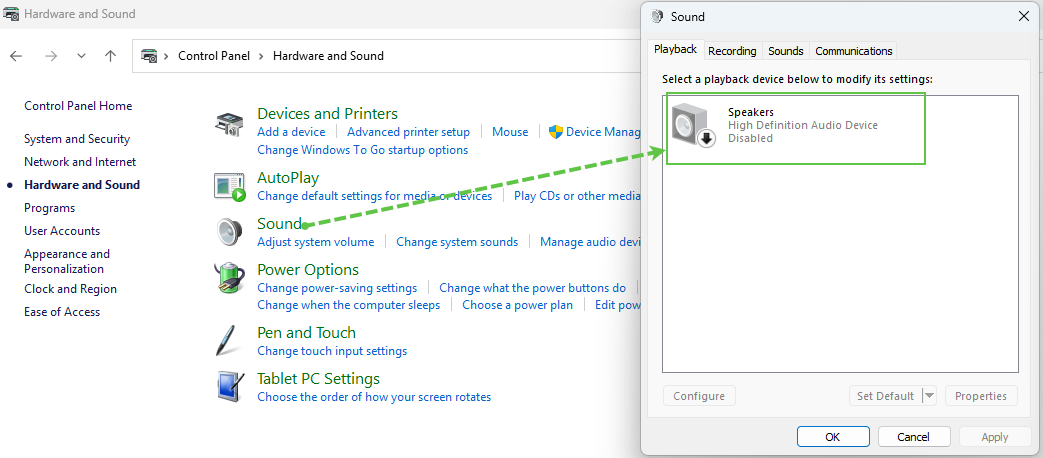This screenshot has width=1043, height=458.
Task: Click the Power Options battery icon
Action: click(229, 278)
